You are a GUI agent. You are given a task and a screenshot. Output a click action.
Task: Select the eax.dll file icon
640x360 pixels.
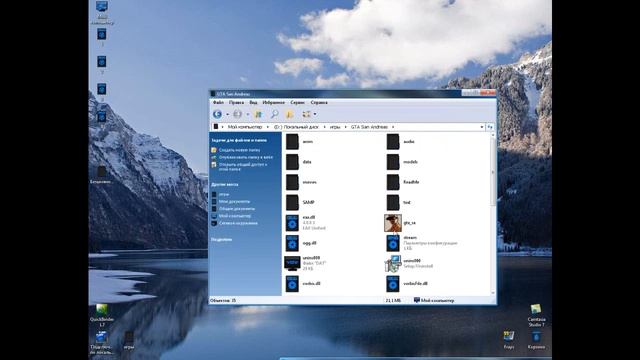point(292,223)
